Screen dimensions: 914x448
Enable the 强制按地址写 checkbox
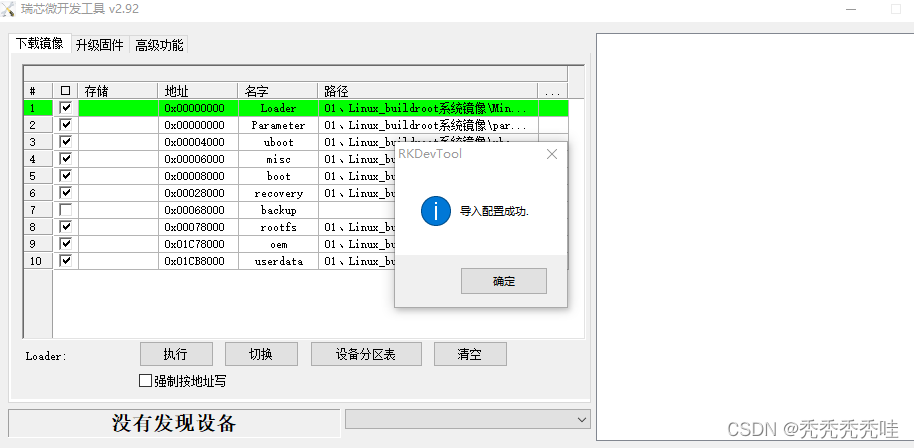click(x=145, y=381)
